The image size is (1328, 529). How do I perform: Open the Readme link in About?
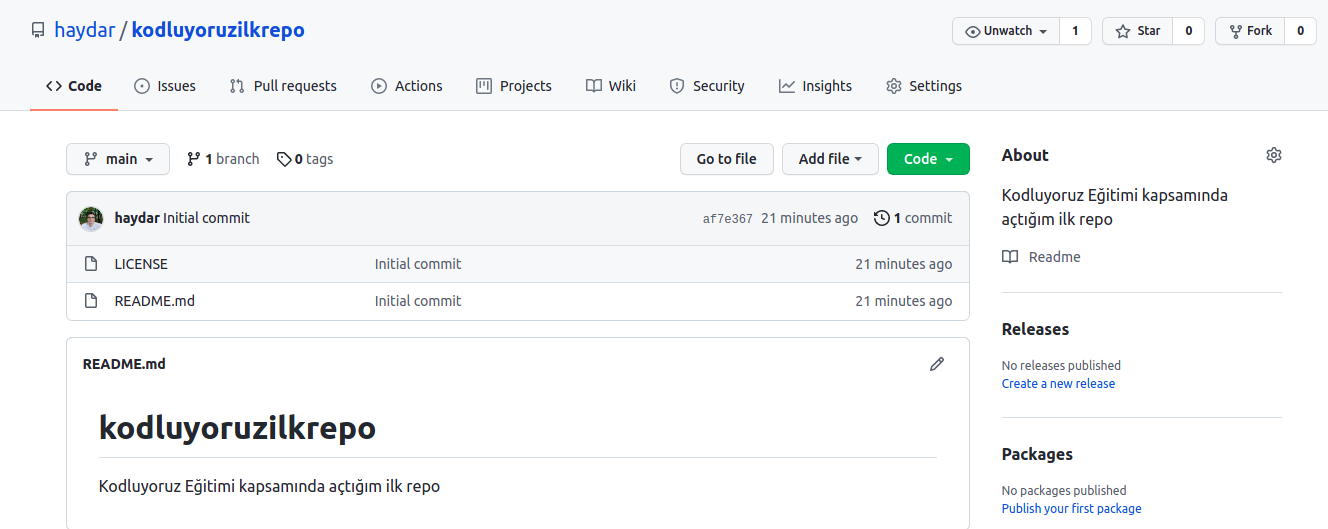coord(1055,257)
